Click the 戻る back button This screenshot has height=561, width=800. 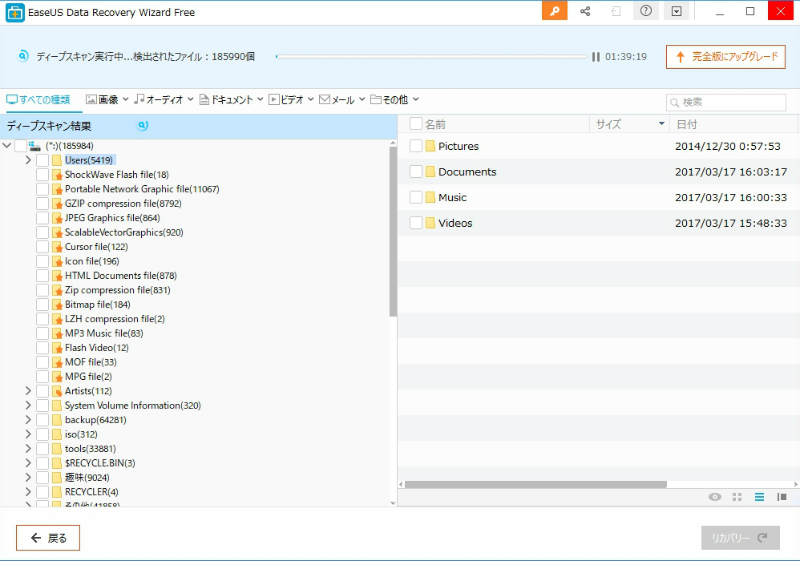point(48,538)
